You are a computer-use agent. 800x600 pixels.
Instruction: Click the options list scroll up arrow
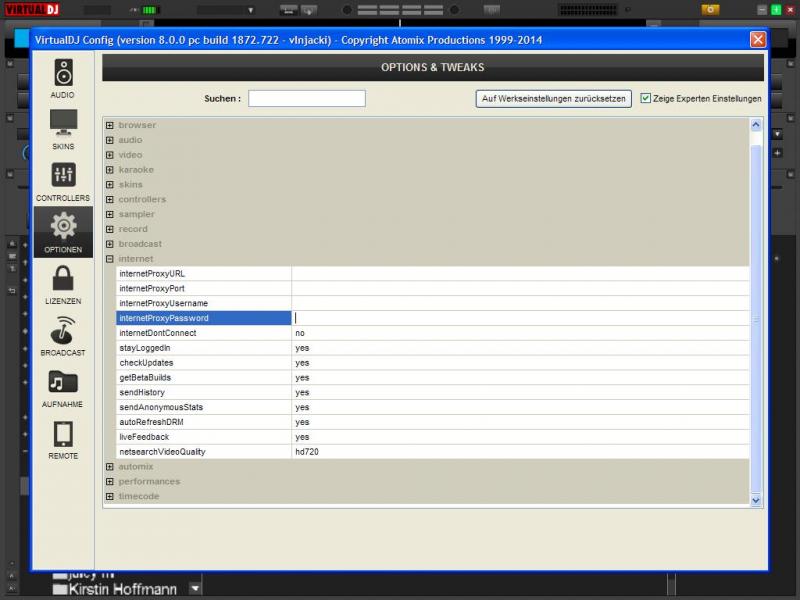(756, 125)
